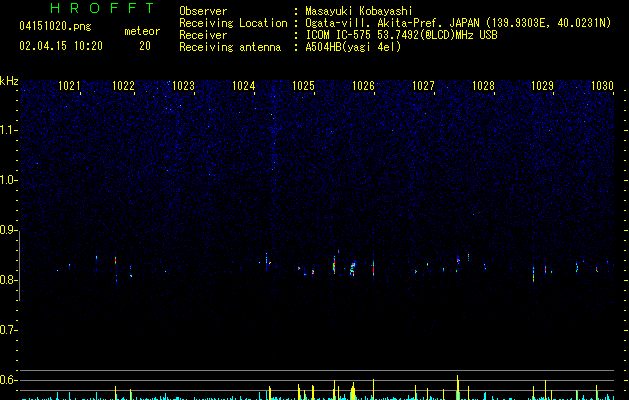The image size is (629, 400).
Task: Click the 0.6 frequency axis label
Action: pos(9,380)
